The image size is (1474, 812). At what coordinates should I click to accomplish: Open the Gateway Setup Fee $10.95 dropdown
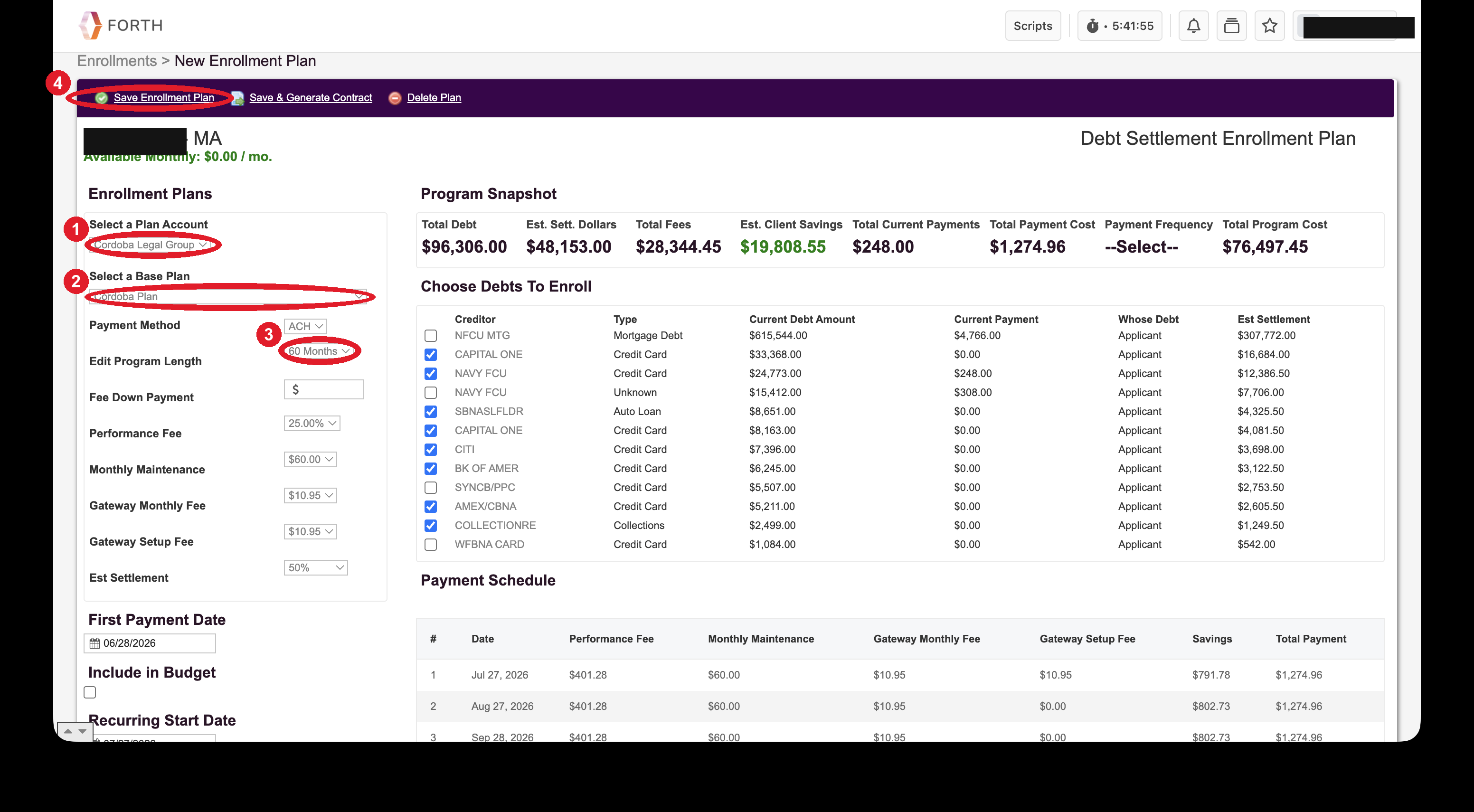[x=310, y=532]
